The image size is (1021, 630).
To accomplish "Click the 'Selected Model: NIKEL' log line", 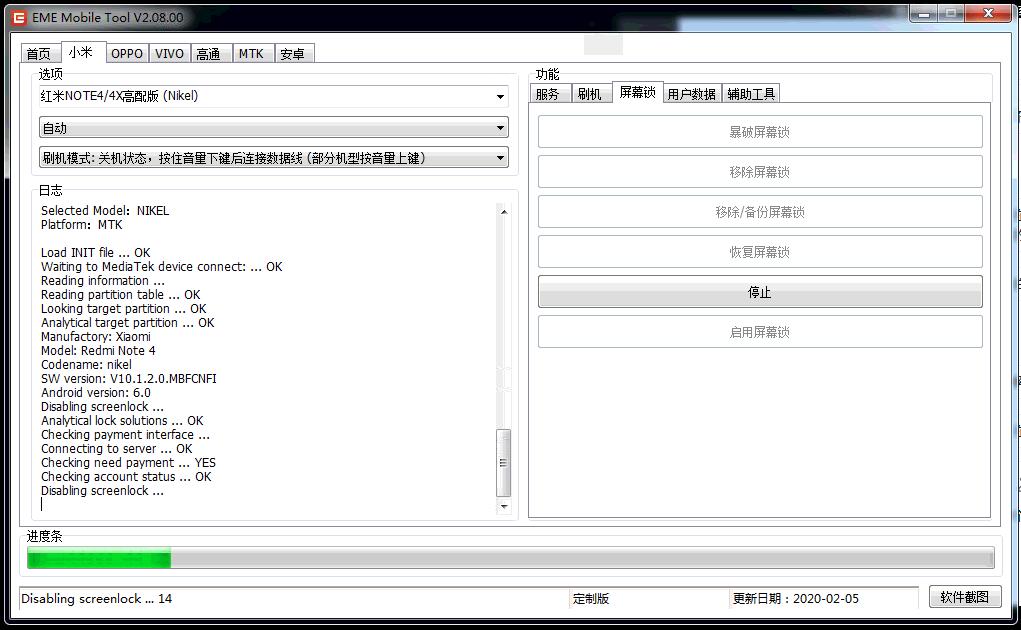I will click(x=105, y=211).
